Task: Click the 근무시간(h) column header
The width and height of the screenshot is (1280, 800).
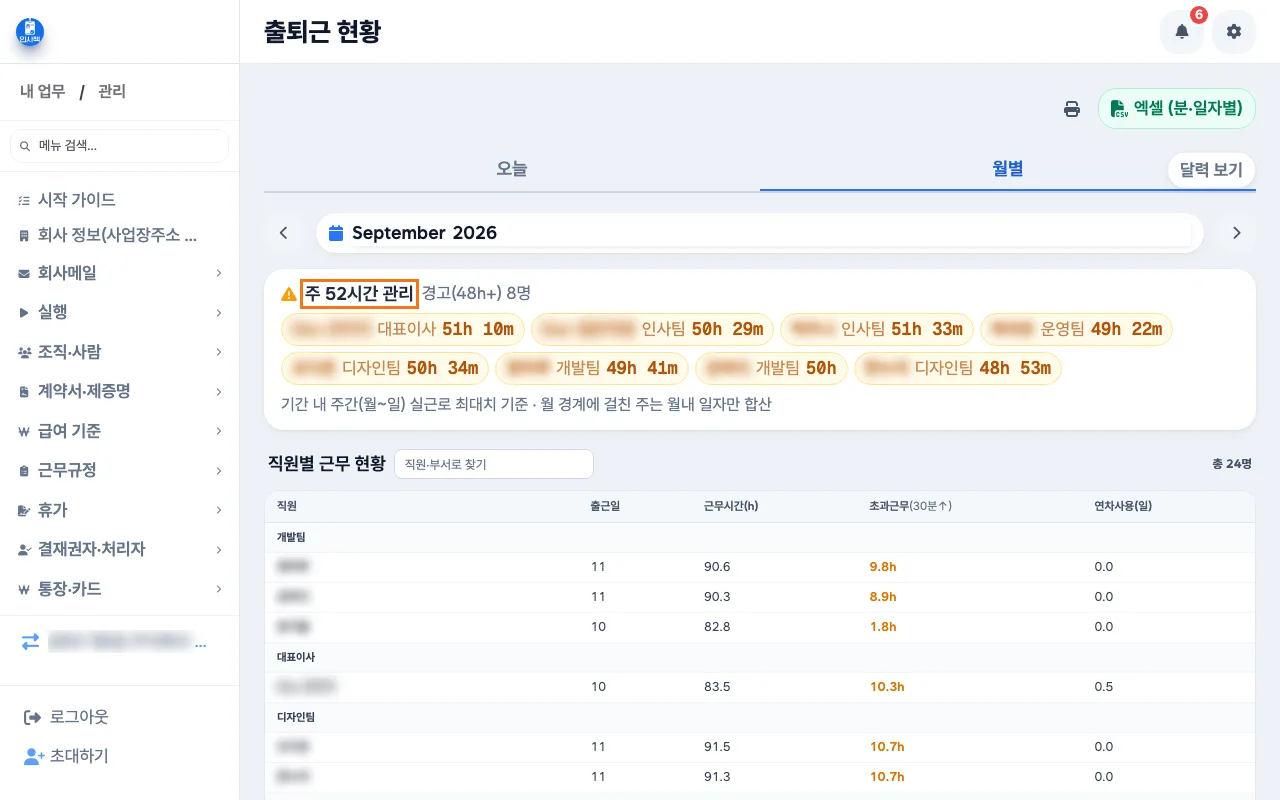Action: coord(731,506)
